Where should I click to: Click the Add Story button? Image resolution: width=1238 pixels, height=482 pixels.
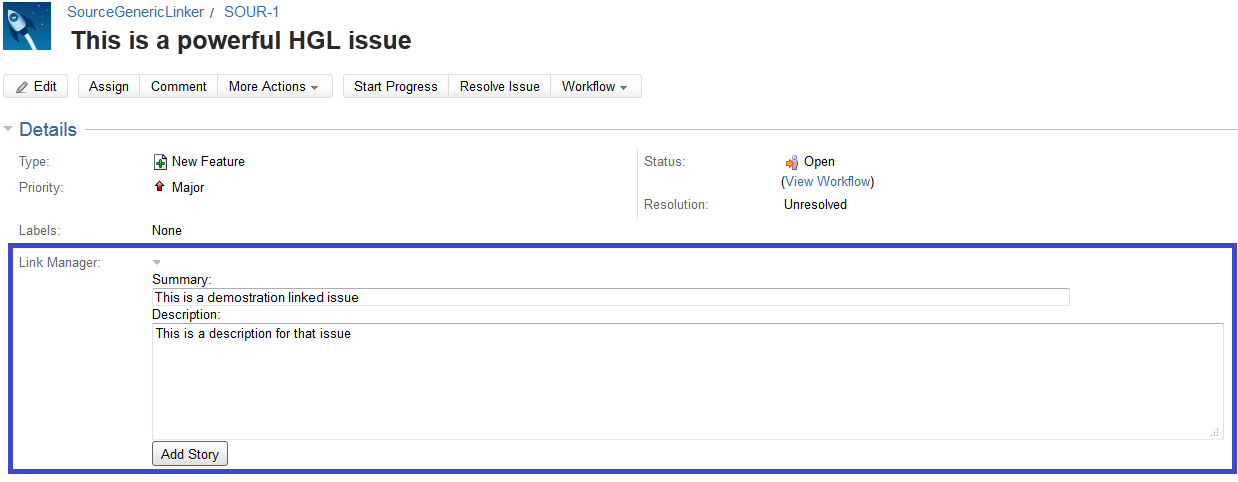190,454
